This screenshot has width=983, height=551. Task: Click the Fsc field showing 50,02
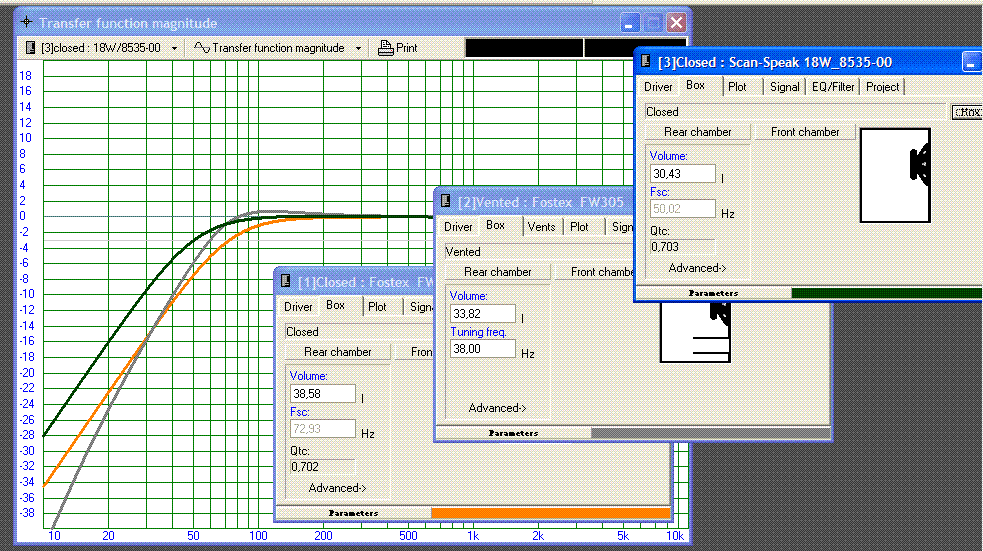[x=683, y=209]
